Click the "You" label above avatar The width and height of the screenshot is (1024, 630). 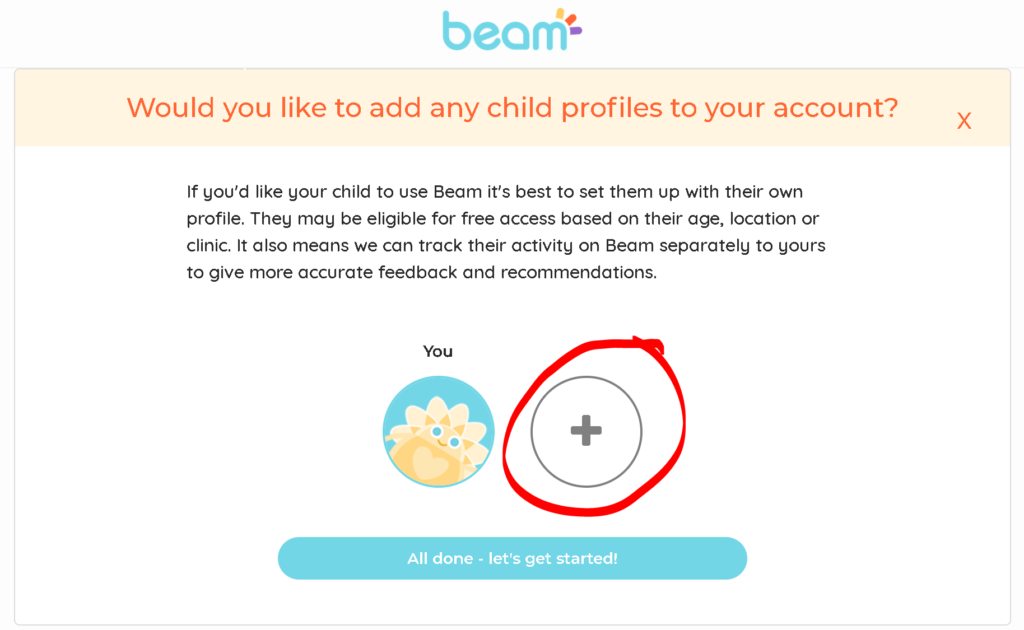click(x=438, y=351)
